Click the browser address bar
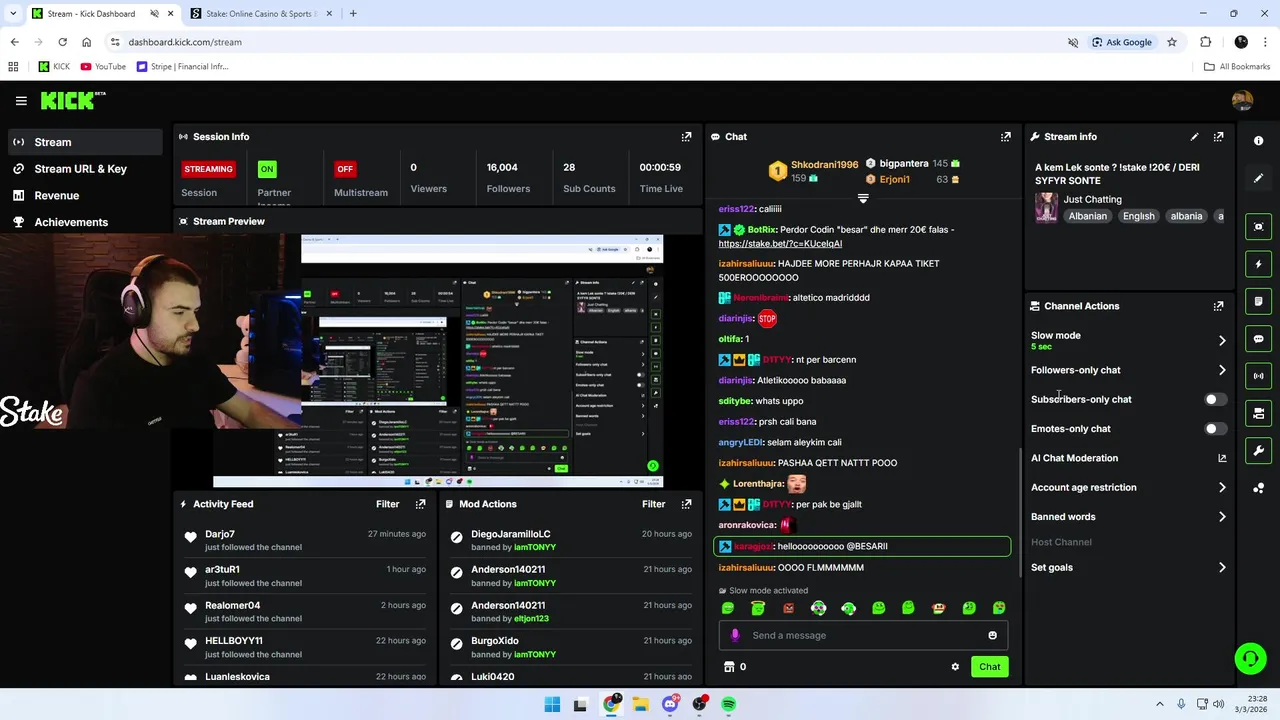The height and width of the screenshot is (720, 1280). click(590, 42)
